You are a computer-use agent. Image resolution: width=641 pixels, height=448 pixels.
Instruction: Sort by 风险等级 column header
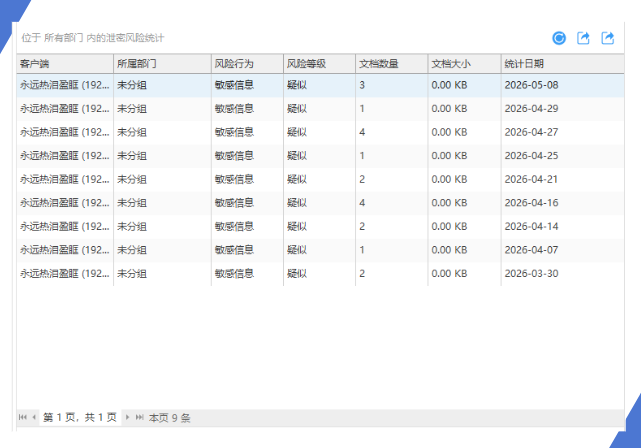pos(319,63)
